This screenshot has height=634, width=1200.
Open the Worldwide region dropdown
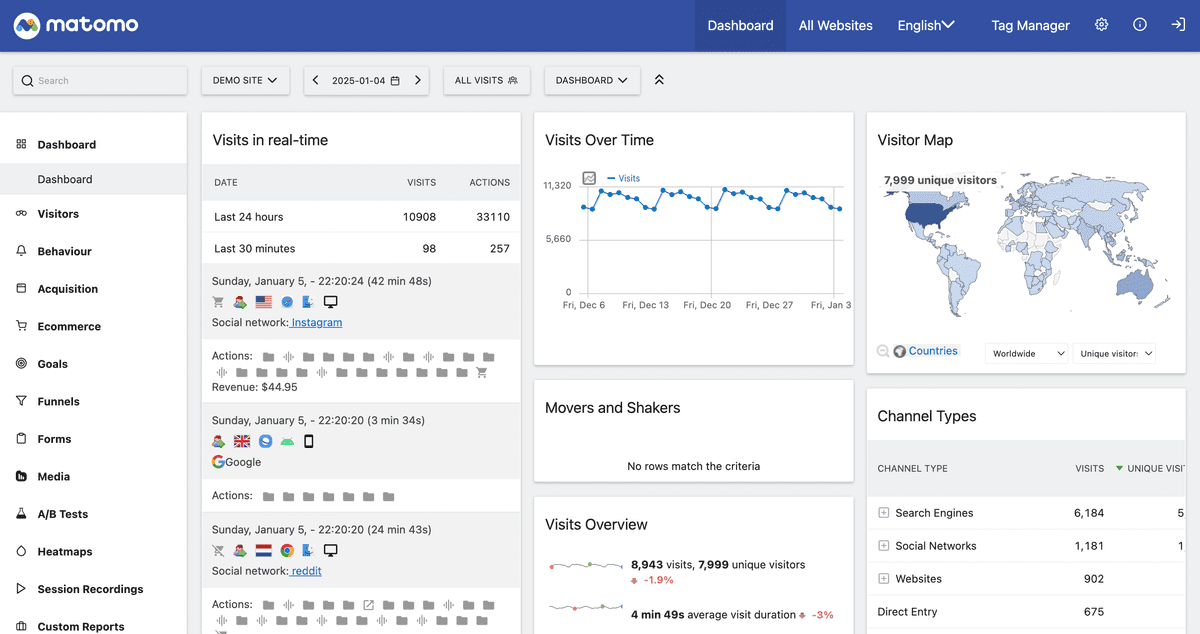tap(1026, 353)
